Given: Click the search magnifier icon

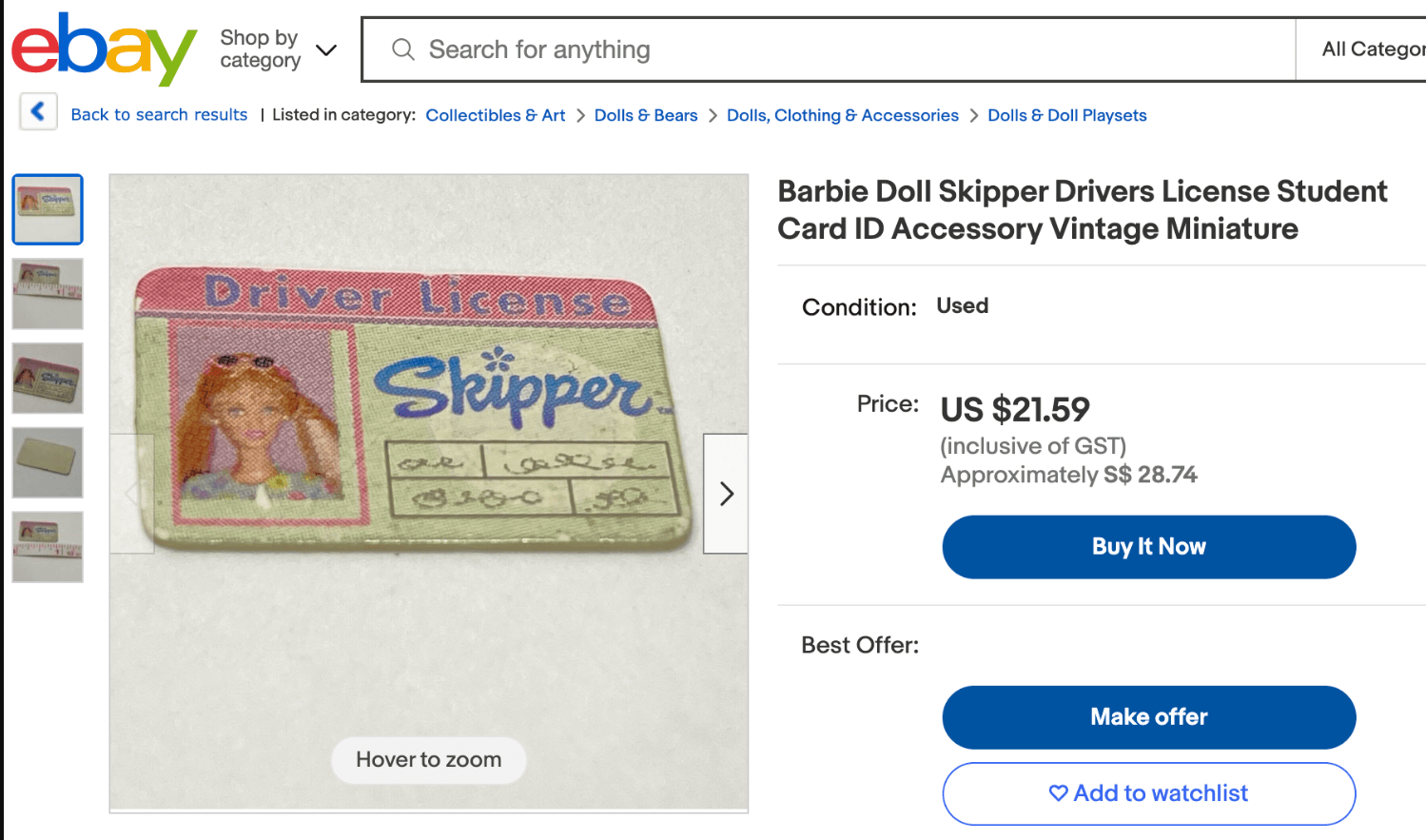Looking at the screenshot, I should pos(403,49).
